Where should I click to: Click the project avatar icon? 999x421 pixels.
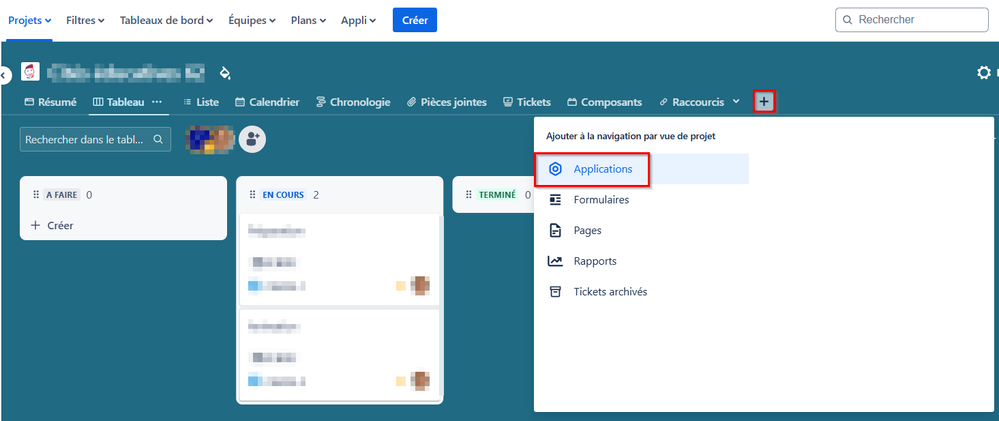click(x=30, y=72)
